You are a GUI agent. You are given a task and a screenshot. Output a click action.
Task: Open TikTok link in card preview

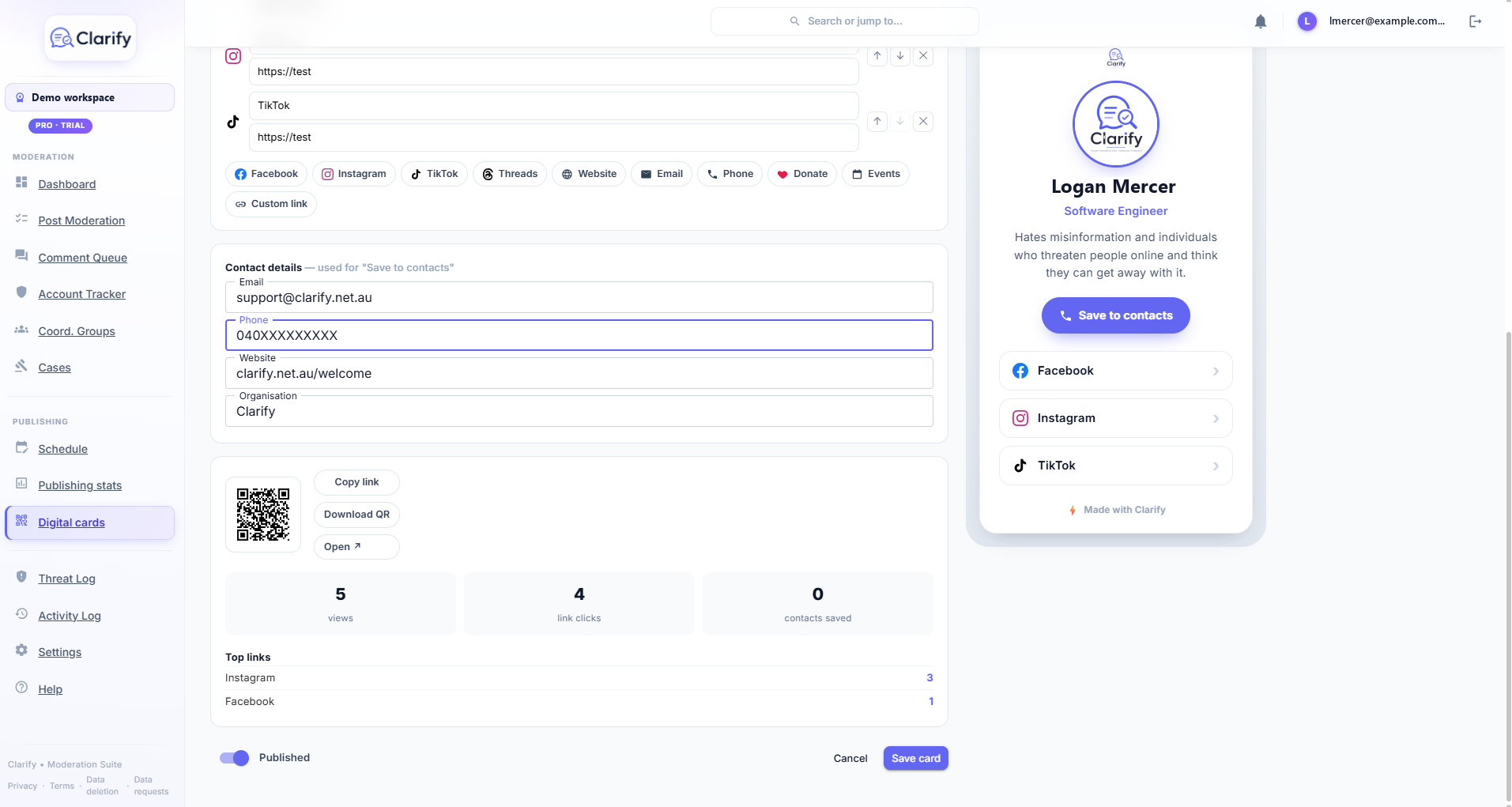coord(1116,466)
